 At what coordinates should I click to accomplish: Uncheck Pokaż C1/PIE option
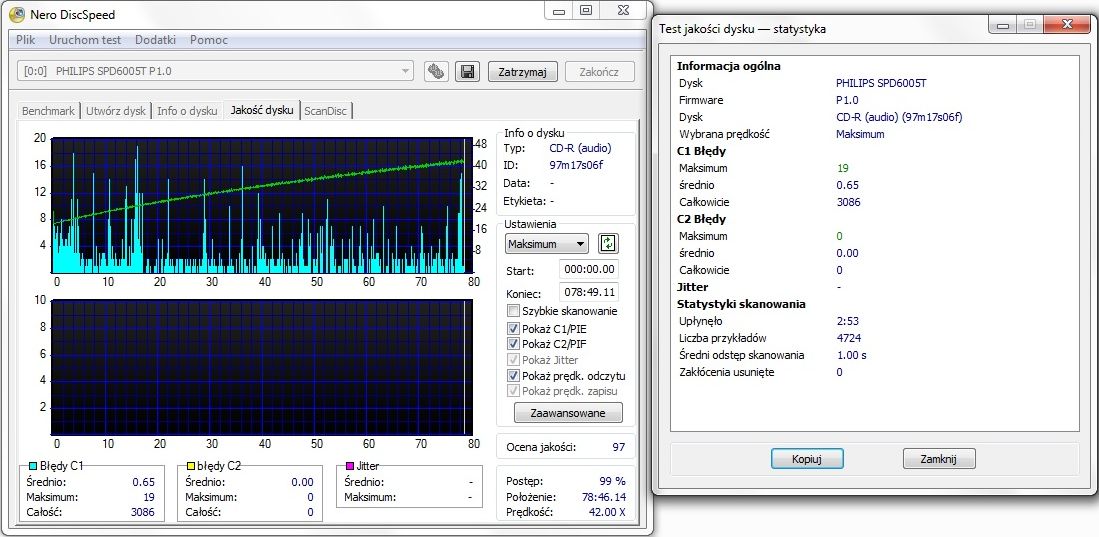click(513, 327)
